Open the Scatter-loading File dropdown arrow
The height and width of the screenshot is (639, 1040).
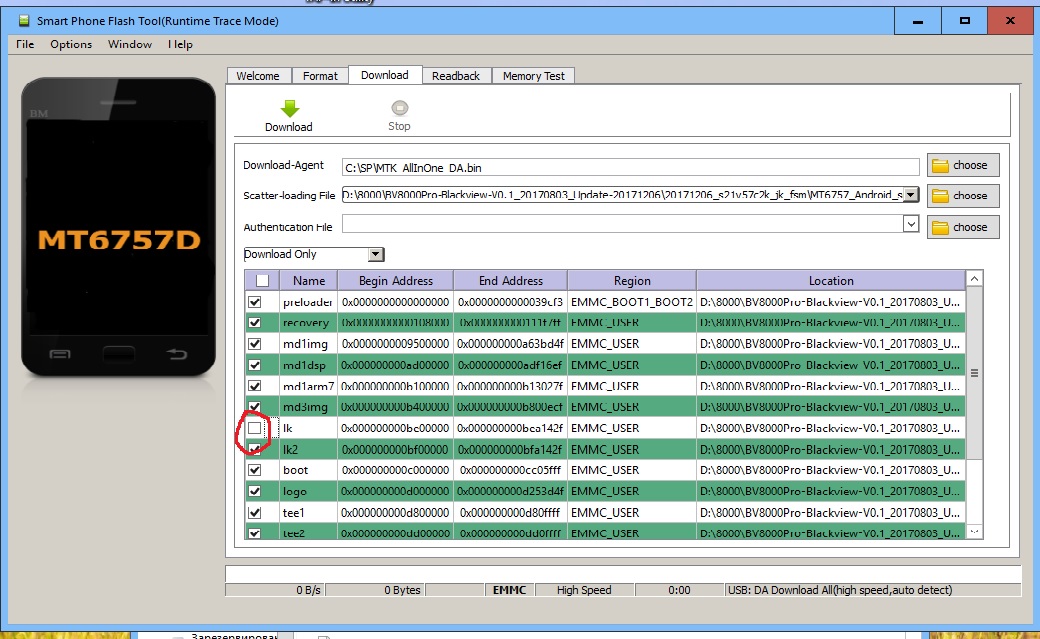click(911, 195)
